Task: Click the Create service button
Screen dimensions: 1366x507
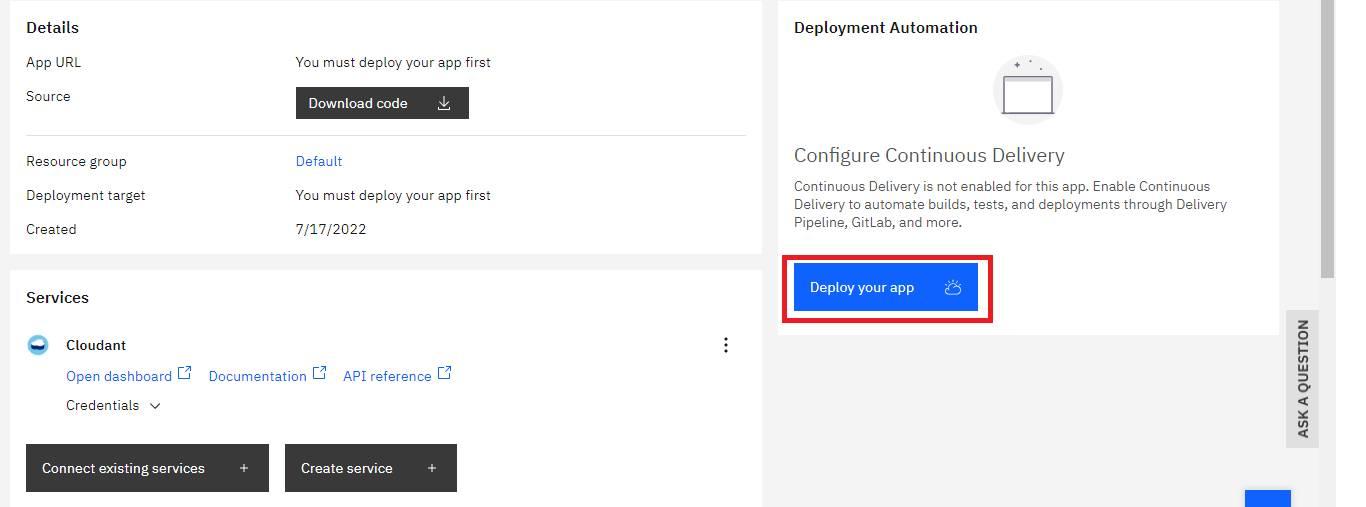Action: click(371, 468)
